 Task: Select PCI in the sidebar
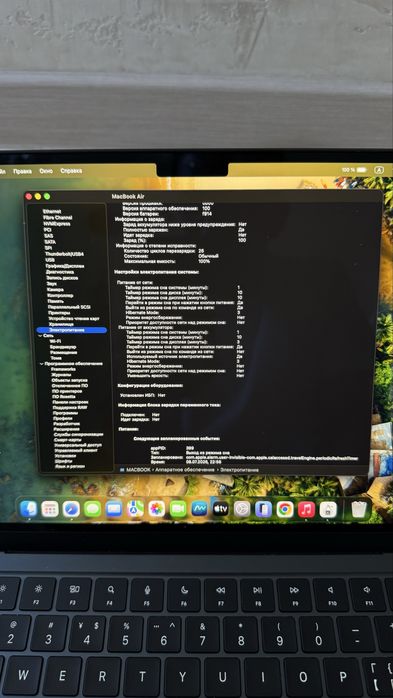[48, 230]
